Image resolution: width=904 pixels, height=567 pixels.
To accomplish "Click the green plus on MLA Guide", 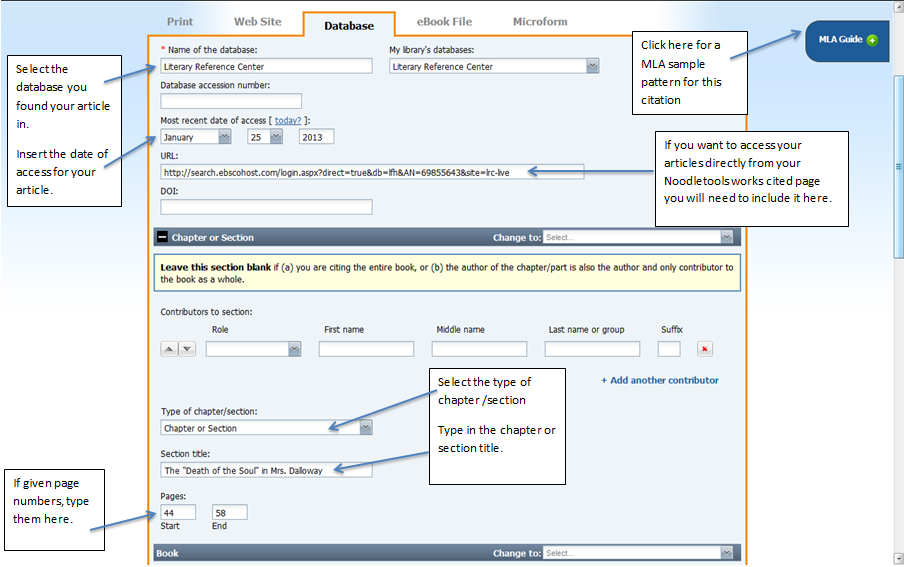I will click(x=872, y=40).
